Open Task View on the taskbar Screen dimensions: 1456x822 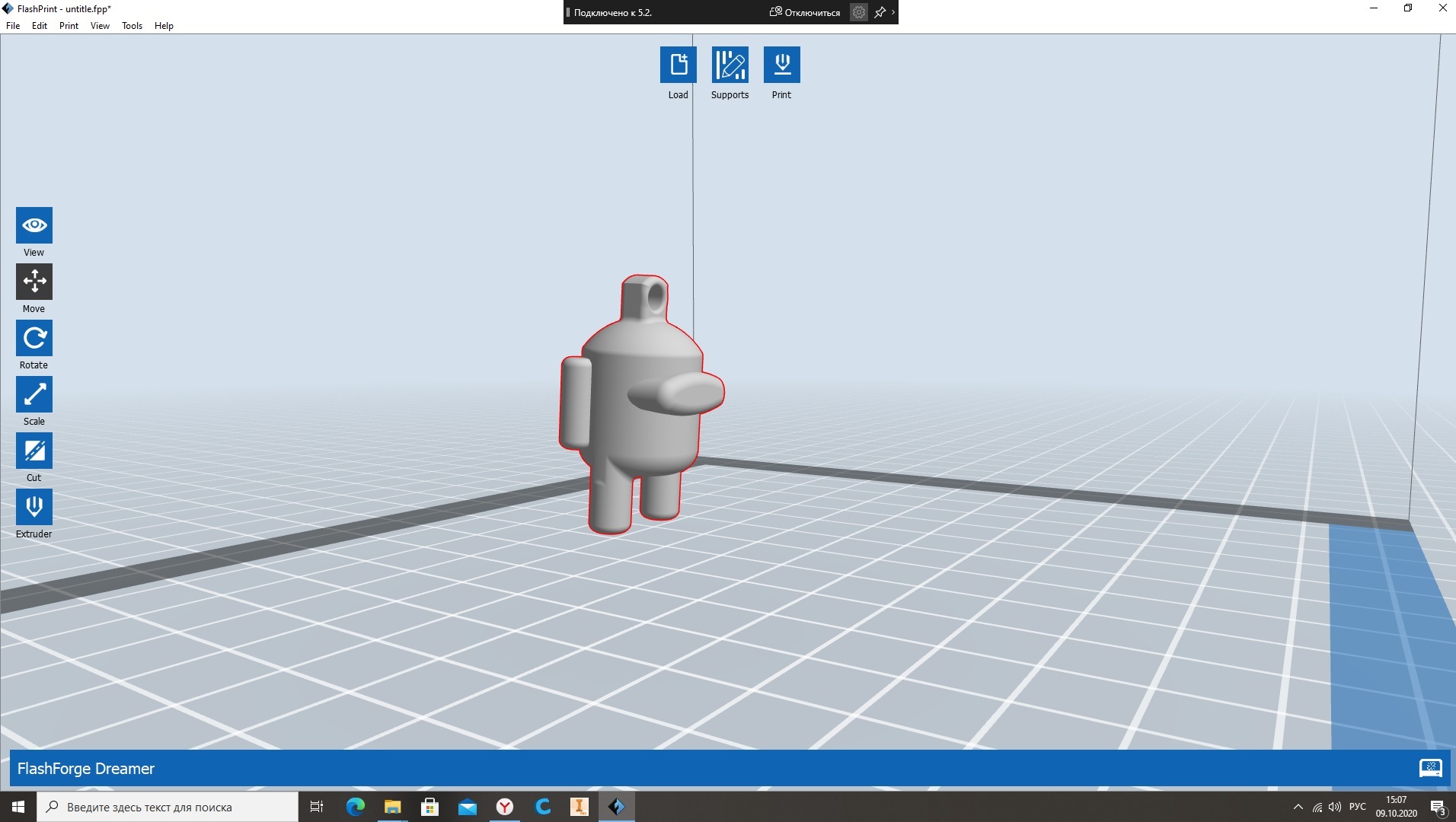317,807
